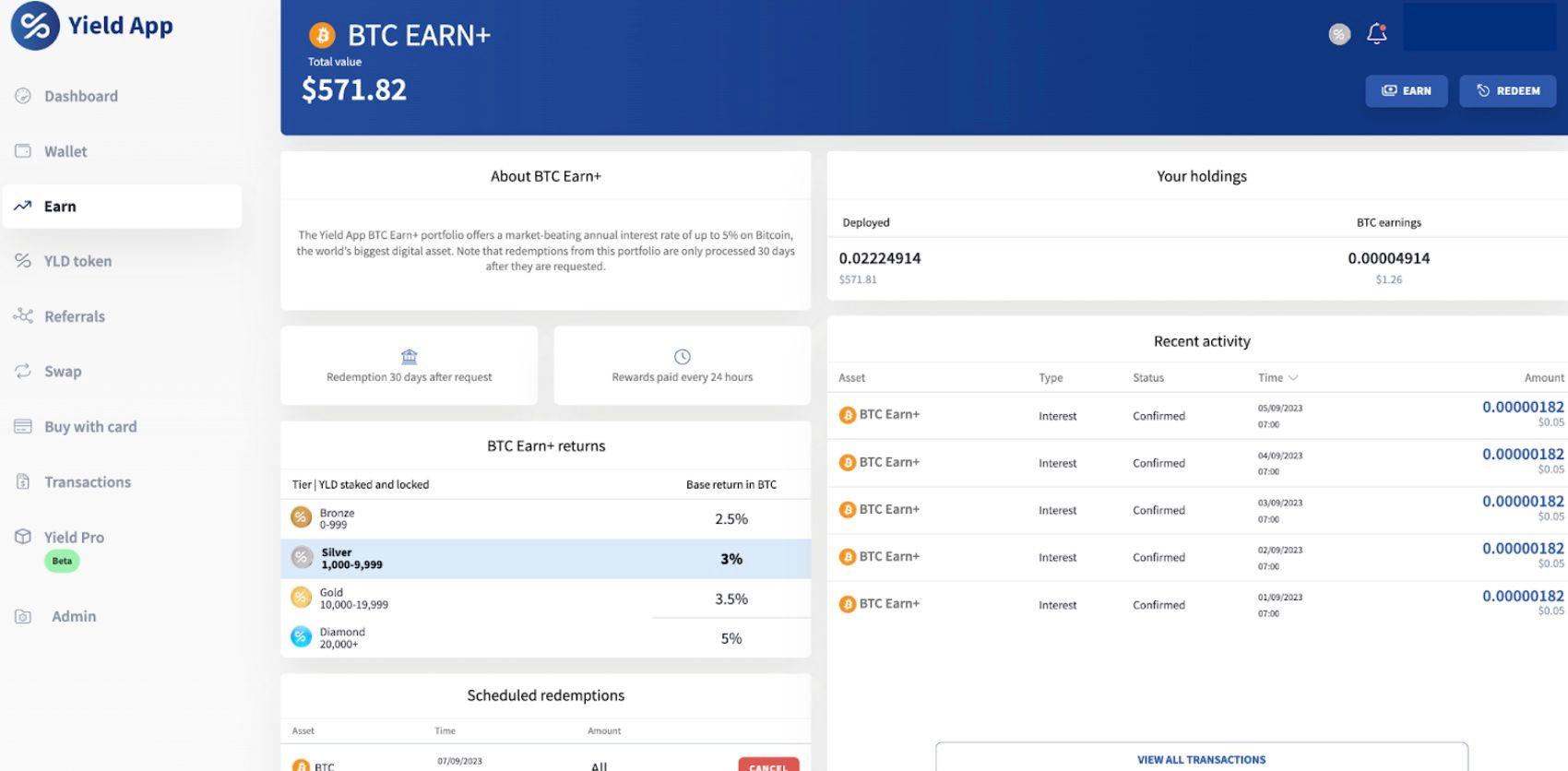This screenshot has height=771, width=1568.
Task: Click the Rewards clock icon
Action: 682,357
